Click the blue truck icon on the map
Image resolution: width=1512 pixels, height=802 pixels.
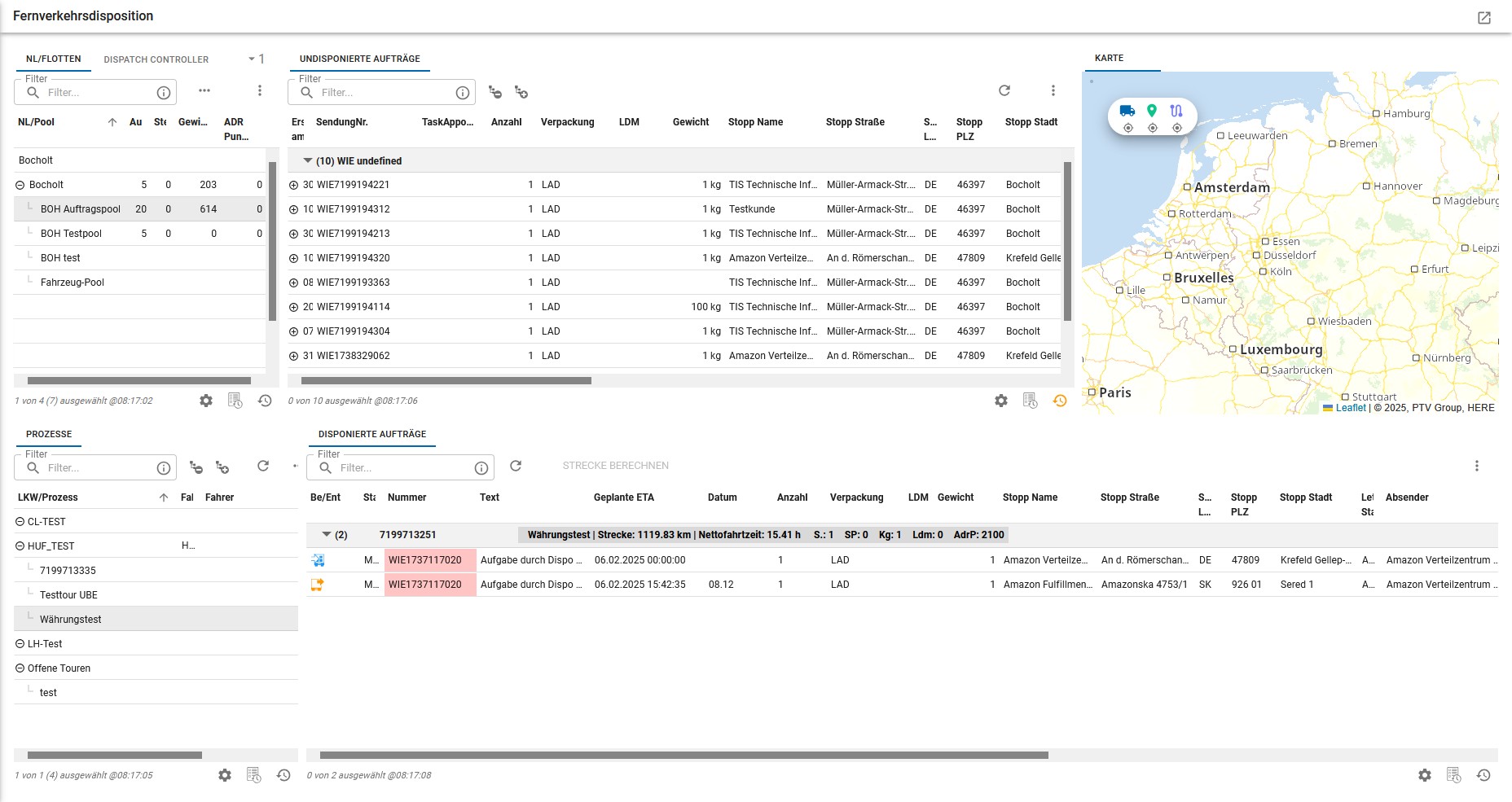tap(1127, 111)
